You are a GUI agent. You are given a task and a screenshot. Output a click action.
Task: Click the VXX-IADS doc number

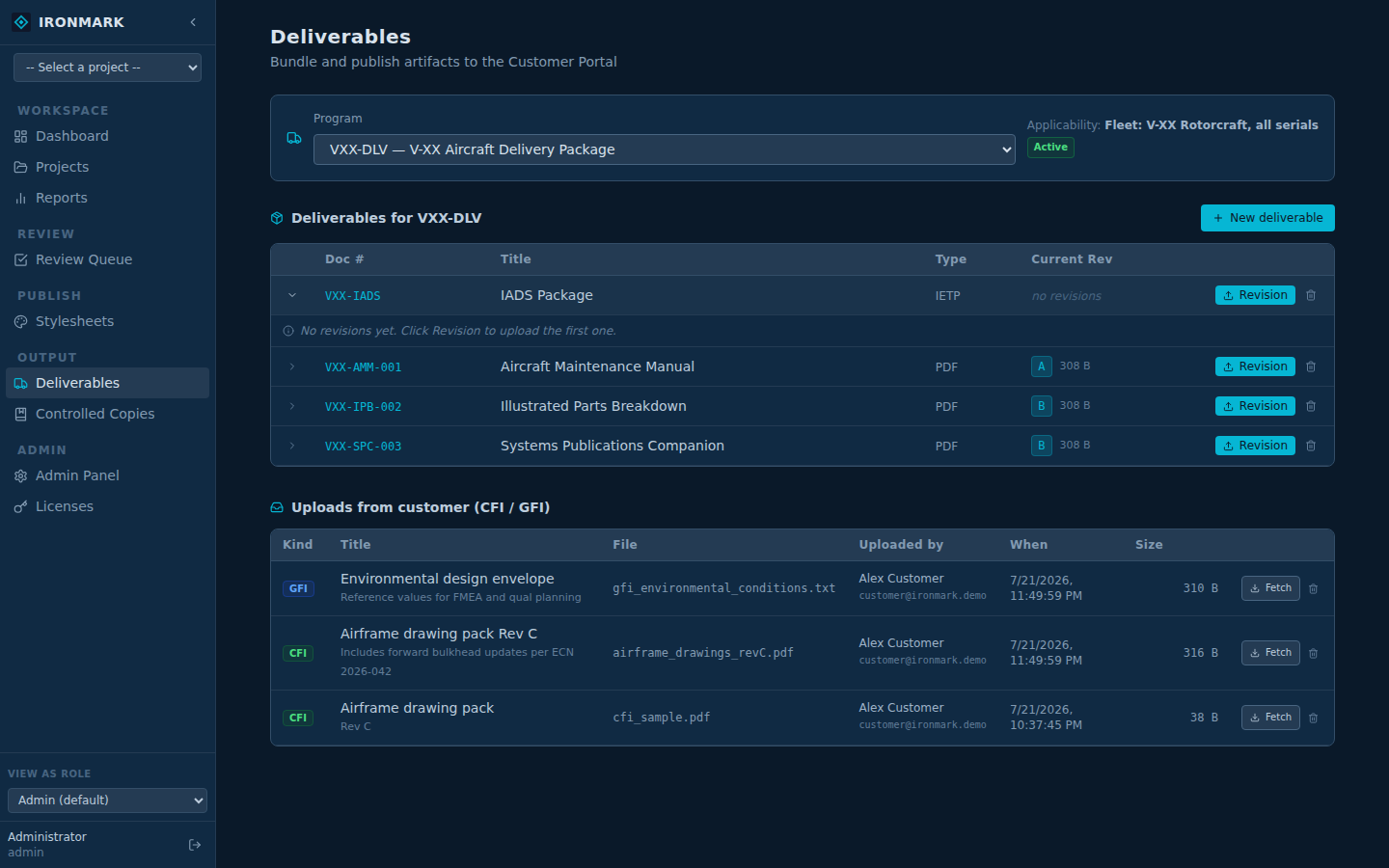pos(353,296)
